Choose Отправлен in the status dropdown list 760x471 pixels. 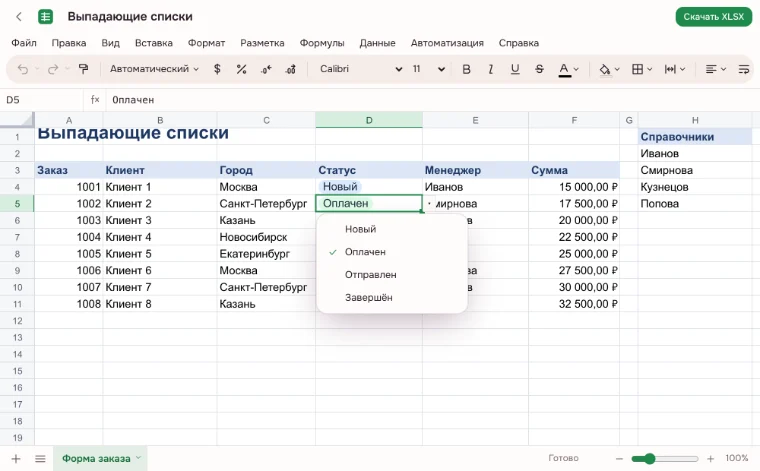[x=392, y=275]
